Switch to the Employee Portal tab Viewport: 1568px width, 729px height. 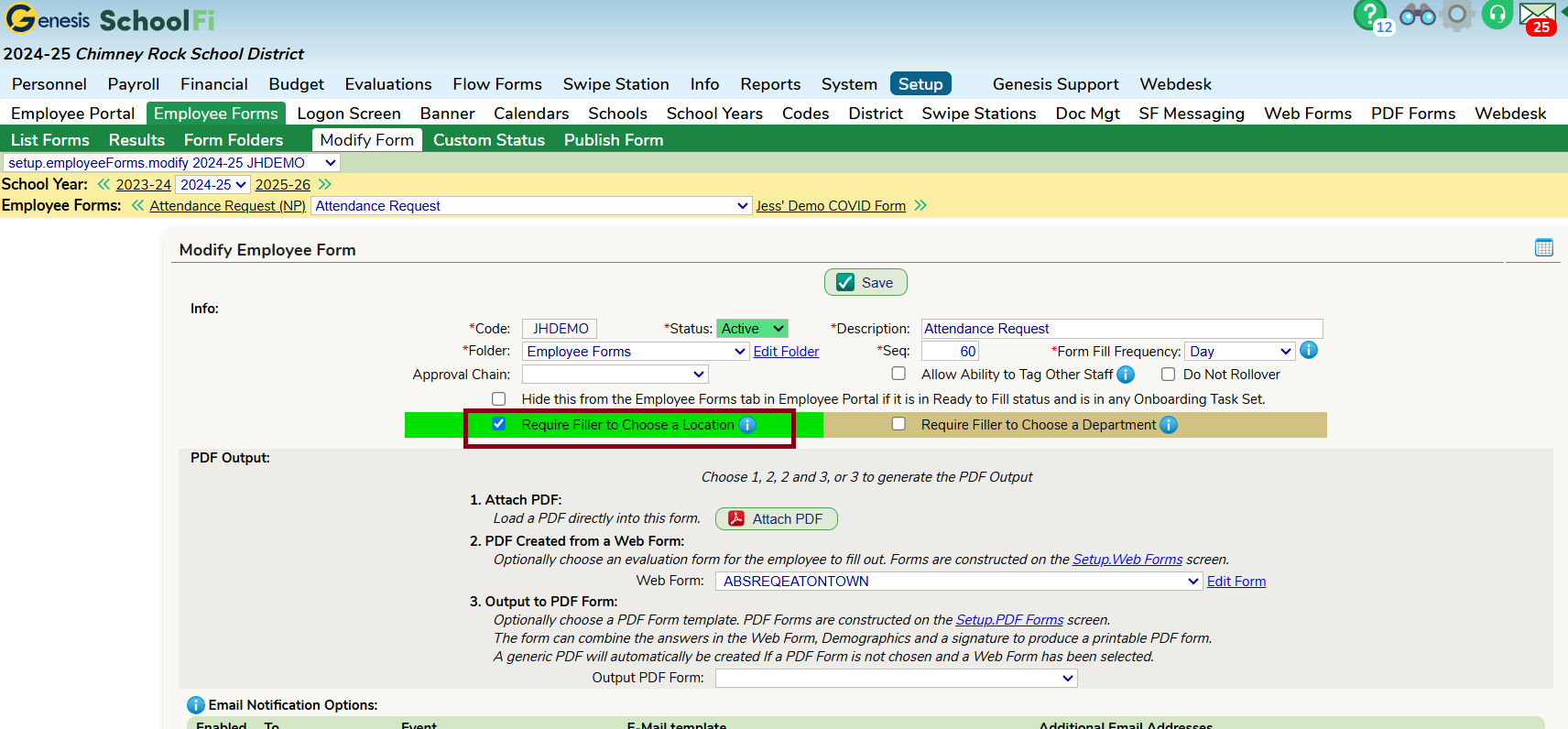click(73, 114)
